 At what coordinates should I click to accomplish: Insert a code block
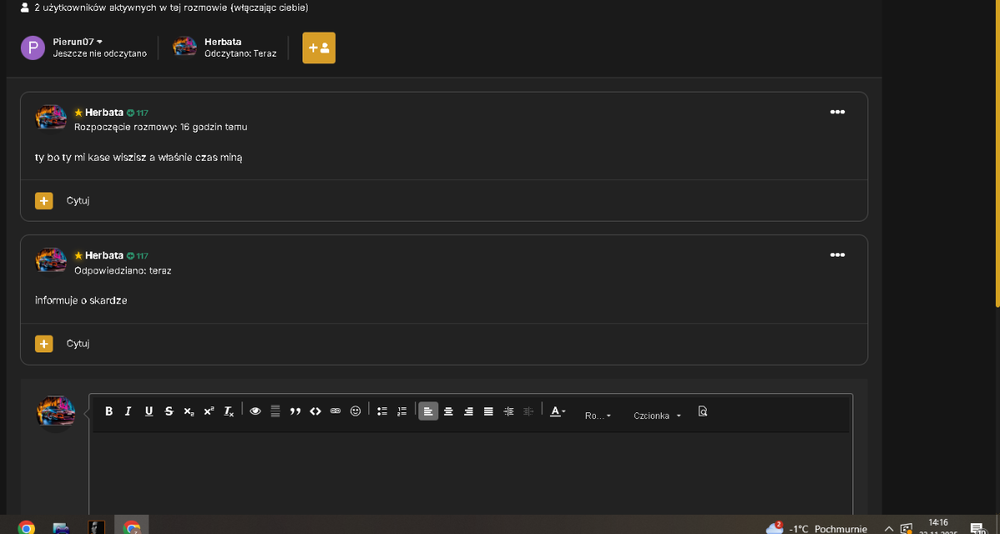(x=315, y=412)
